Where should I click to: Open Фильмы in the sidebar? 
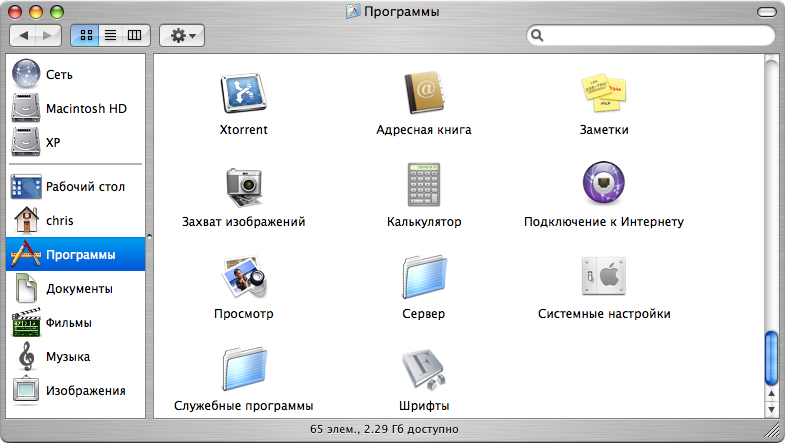[76, 322]
